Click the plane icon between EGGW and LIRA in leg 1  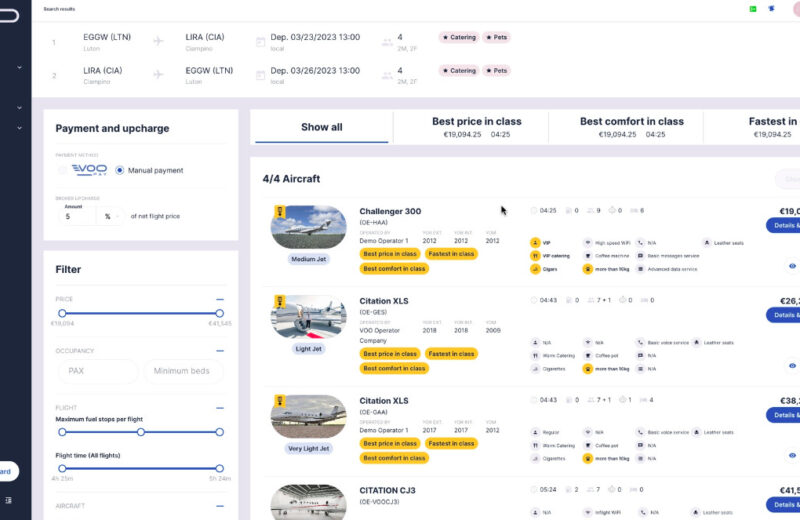click(x=159, y=41)
